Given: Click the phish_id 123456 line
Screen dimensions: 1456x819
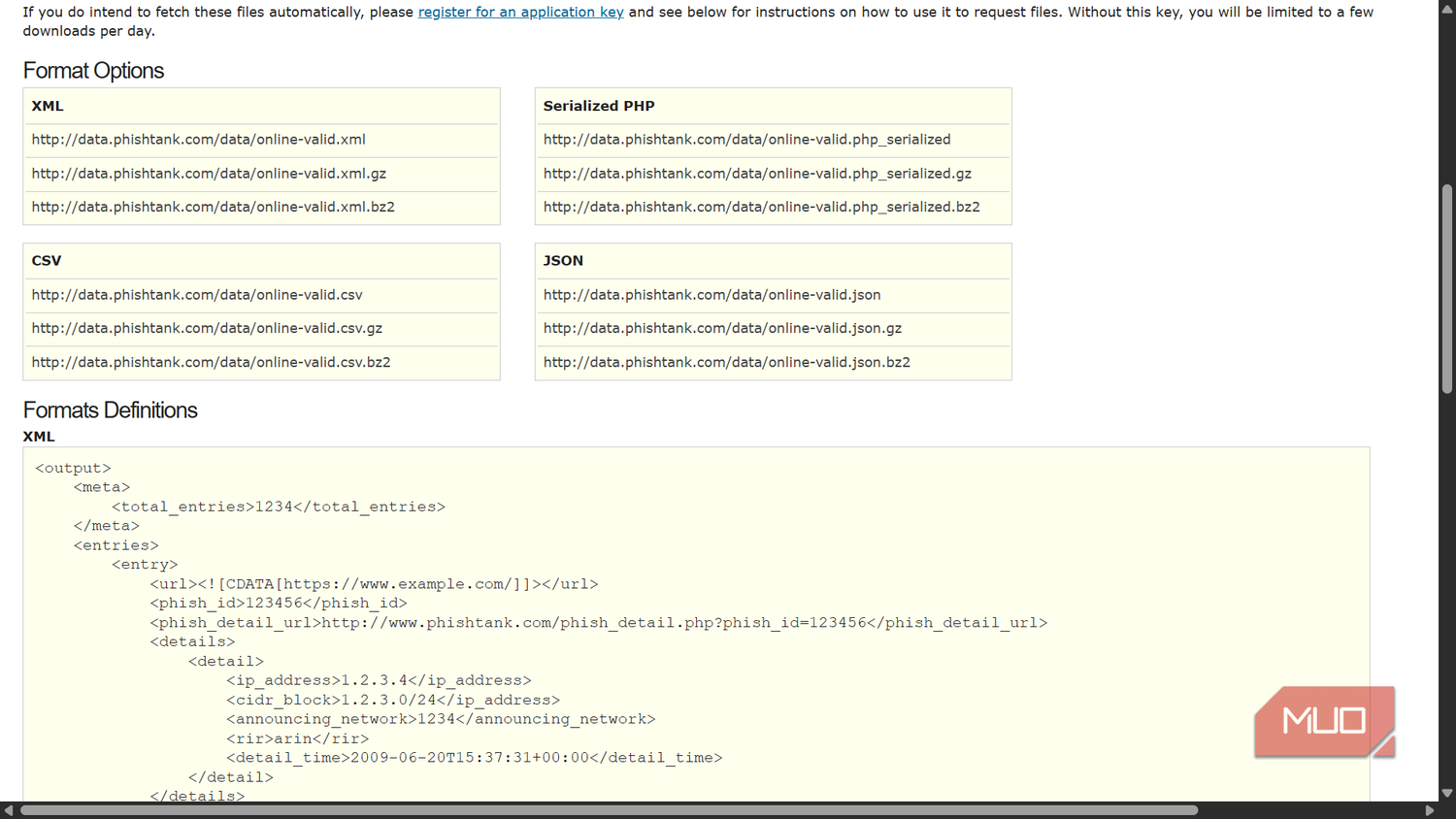Looking at the screenshot, I should tap(279, 604).
